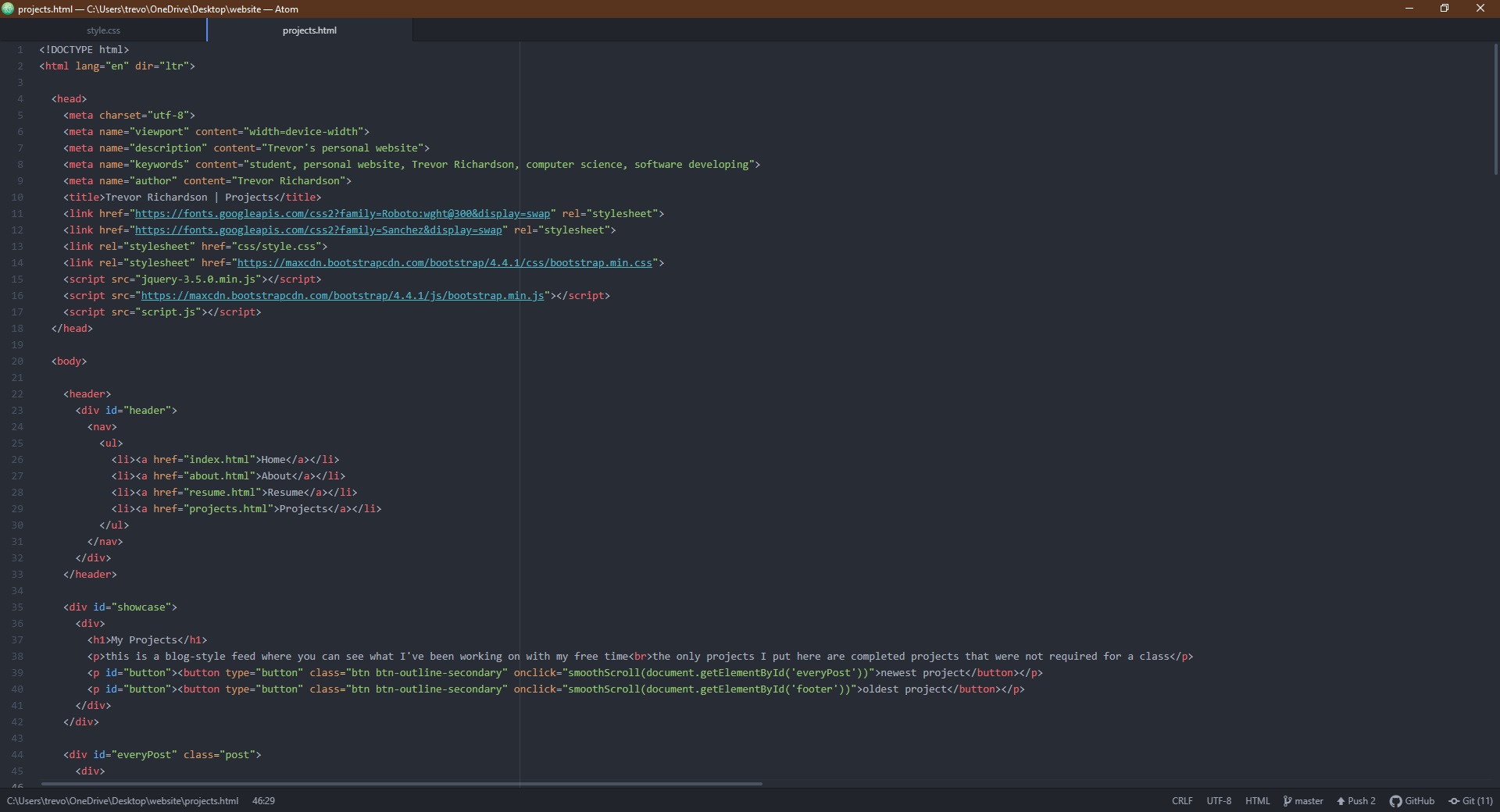Click the horizontal scrollbar at the editor bottom
The width and height of the screenshot is (1500, 812).
point(402,784)
